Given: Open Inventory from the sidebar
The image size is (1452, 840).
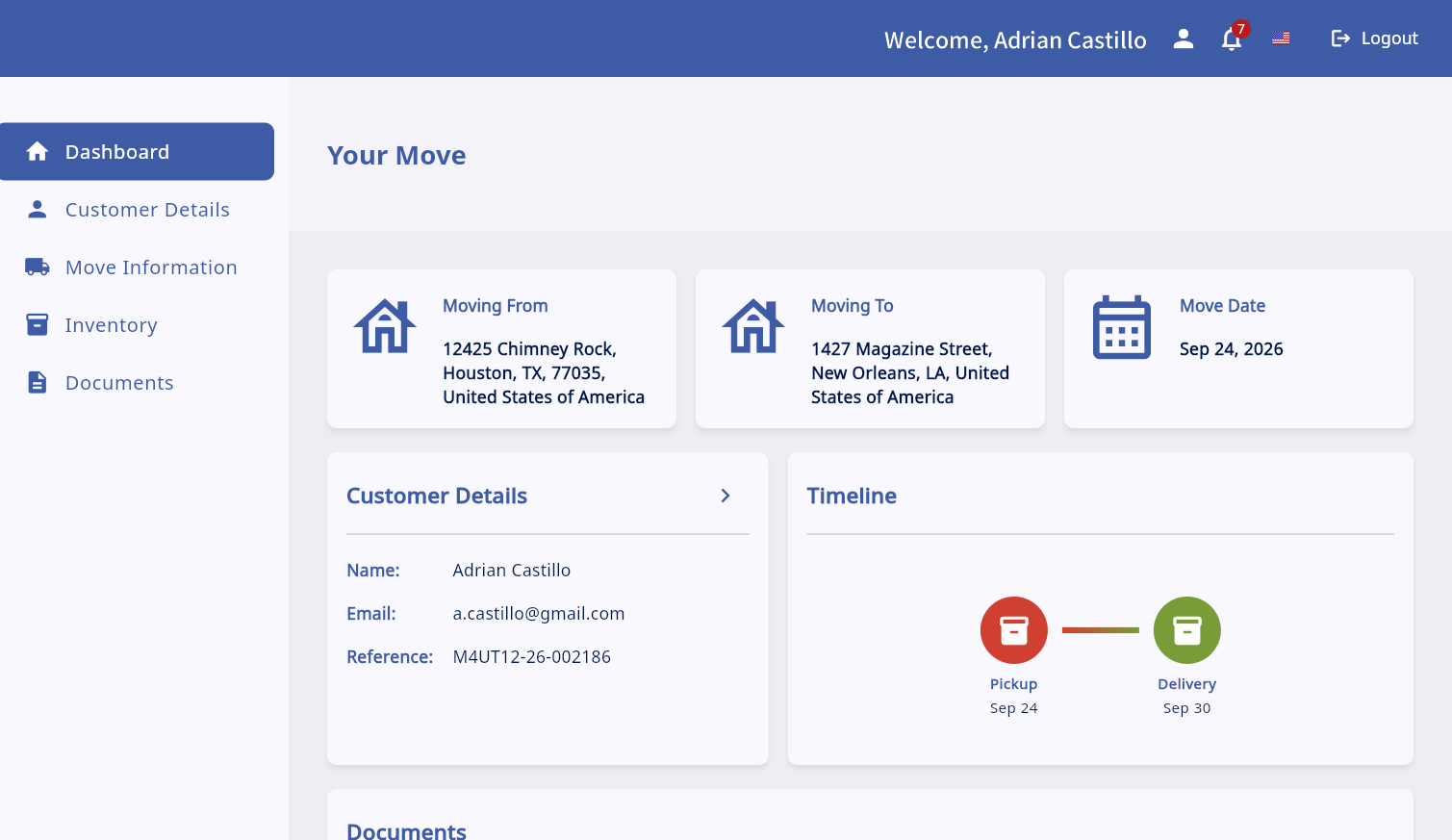Looking at the screenshot, I should [x=137, y=325].
